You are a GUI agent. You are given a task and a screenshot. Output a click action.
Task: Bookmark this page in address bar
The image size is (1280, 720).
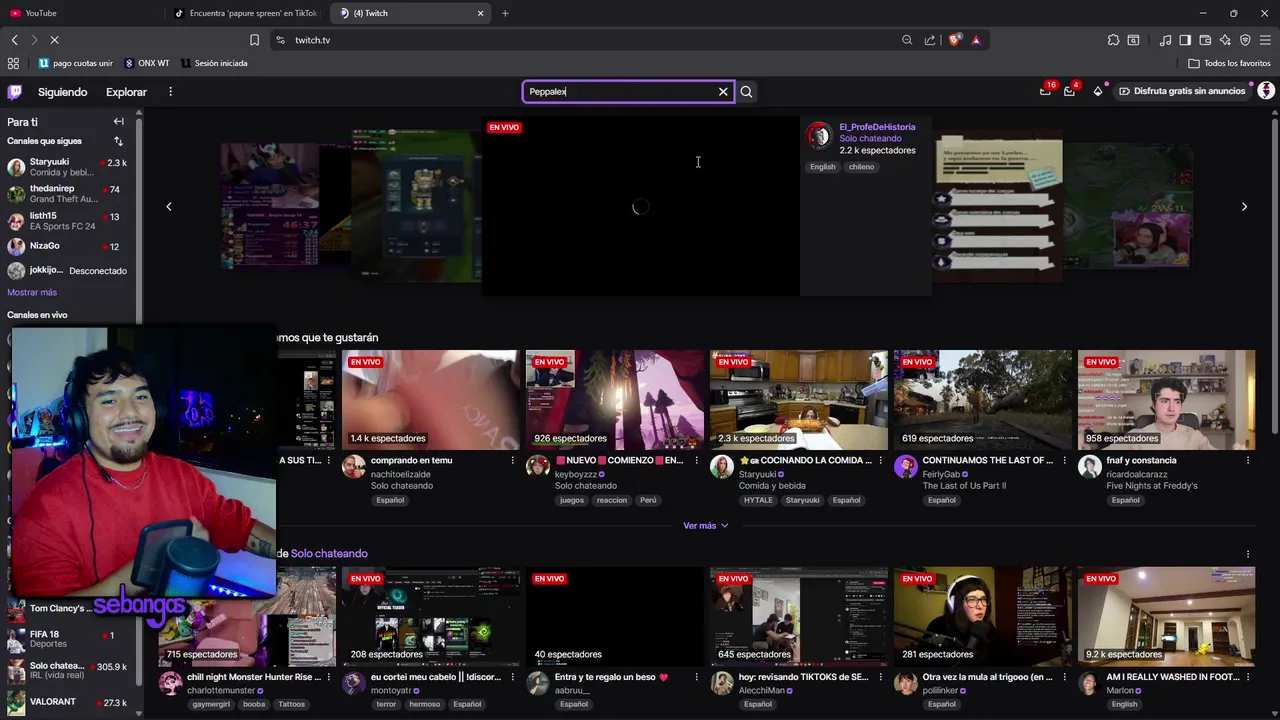pyautogui.click(x=254, y=40)
